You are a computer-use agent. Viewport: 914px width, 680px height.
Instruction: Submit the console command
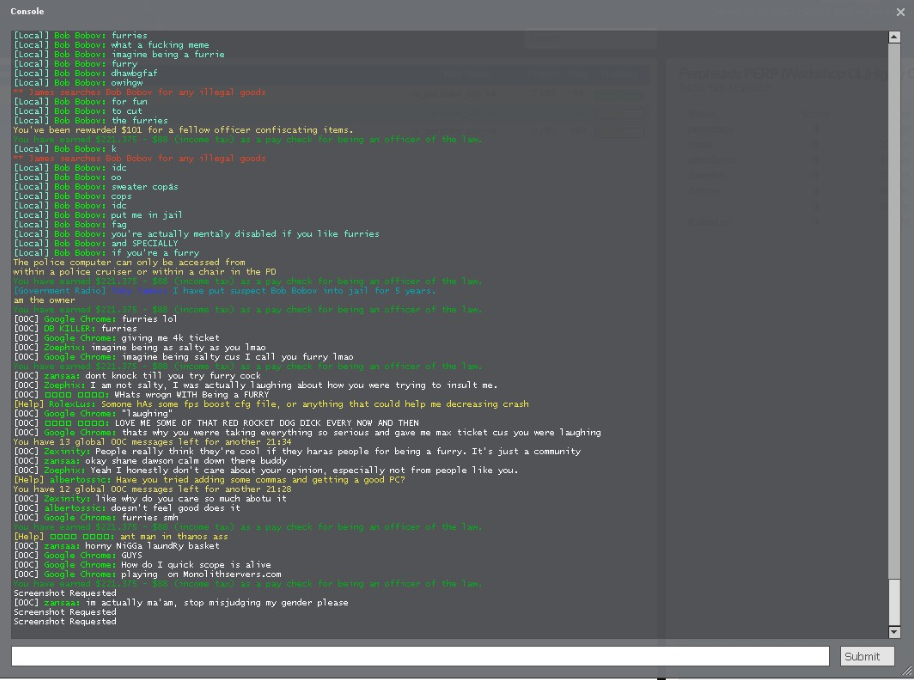867,656
